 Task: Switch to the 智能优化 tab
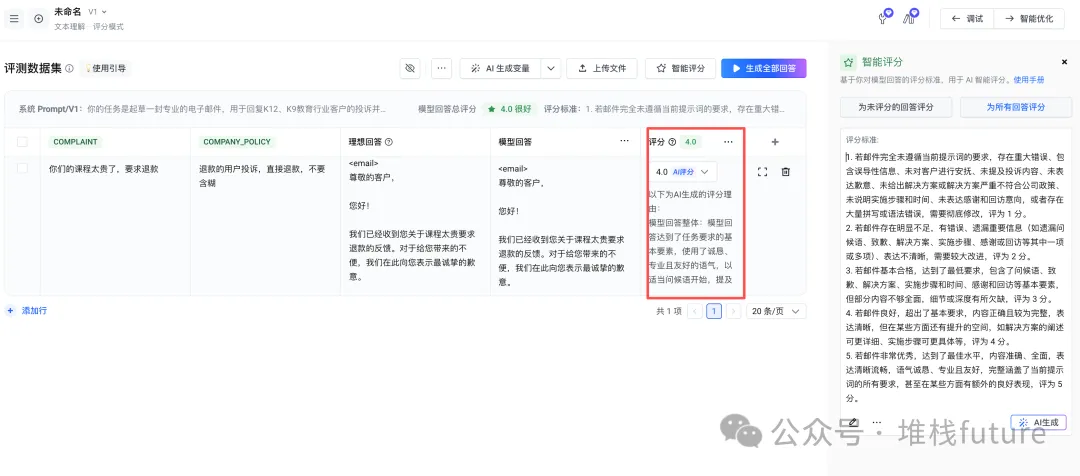click(1028, 18)
